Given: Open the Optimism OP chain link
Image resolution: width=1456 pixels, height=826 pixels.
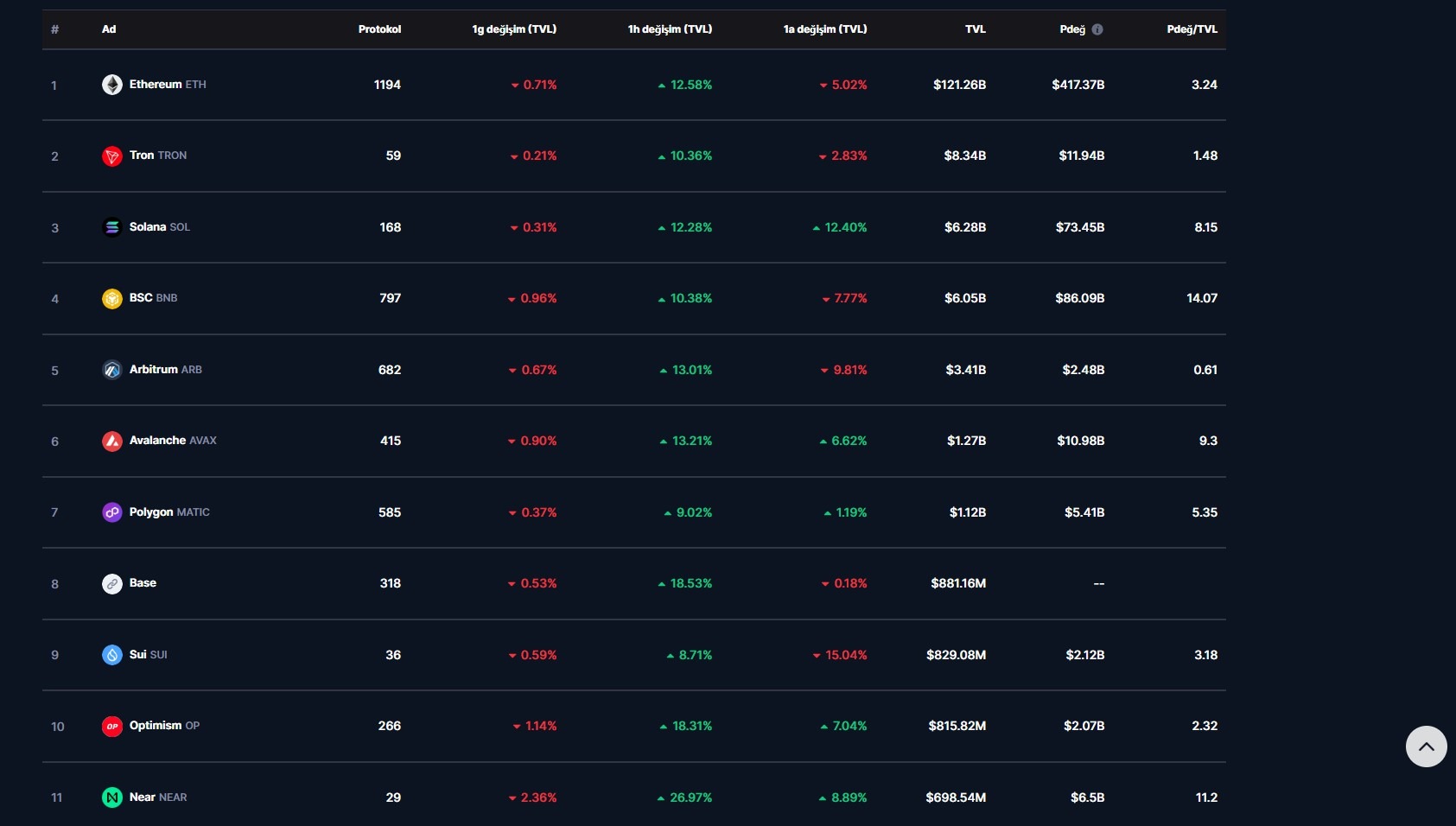Looking at the screenshot, I should (164, 726).
